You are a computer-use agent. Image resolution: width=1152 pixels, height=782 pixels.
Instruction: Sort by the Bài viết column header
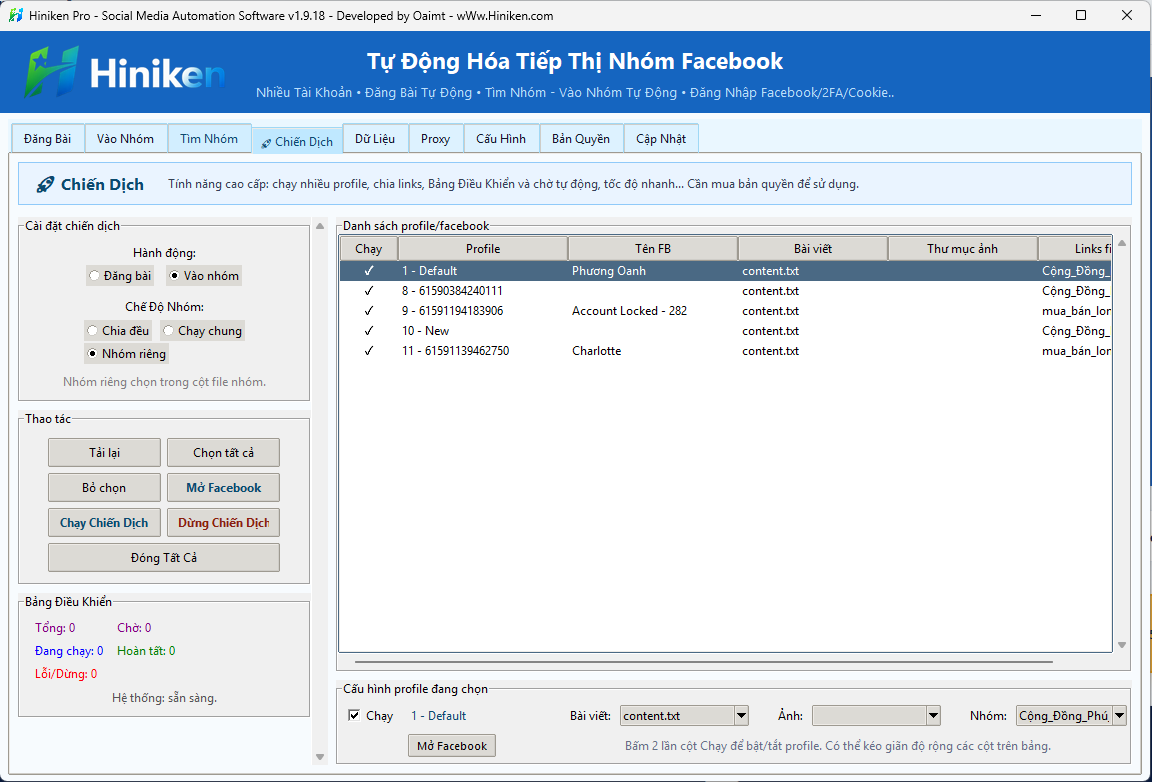(813, 248)
